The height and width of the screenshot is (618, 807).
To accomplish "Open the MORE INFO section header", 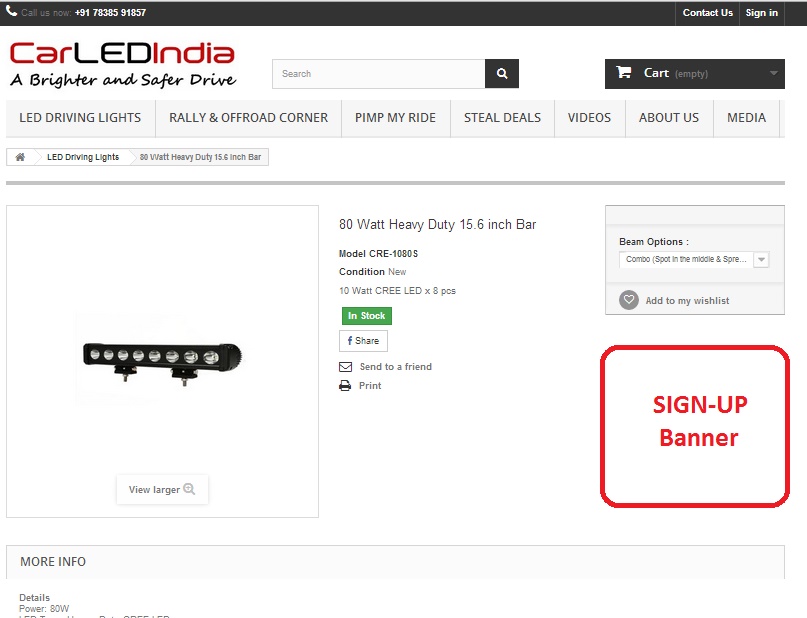I will pyautogui.click(x=395, y=561).
